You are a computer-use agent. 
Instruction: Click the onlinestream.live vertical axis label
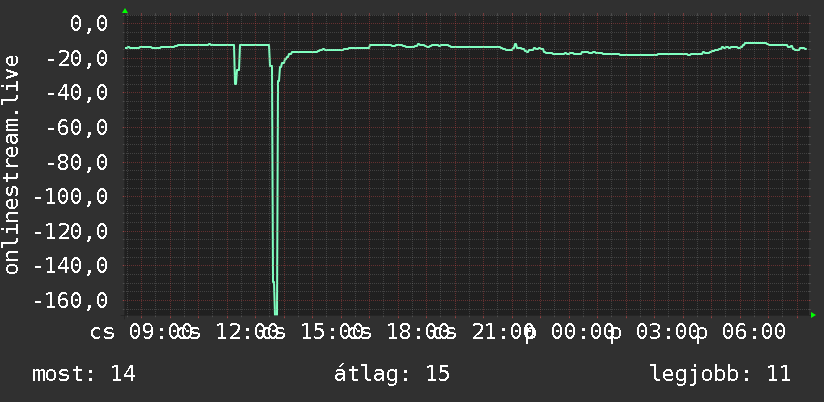coord(12,164)
